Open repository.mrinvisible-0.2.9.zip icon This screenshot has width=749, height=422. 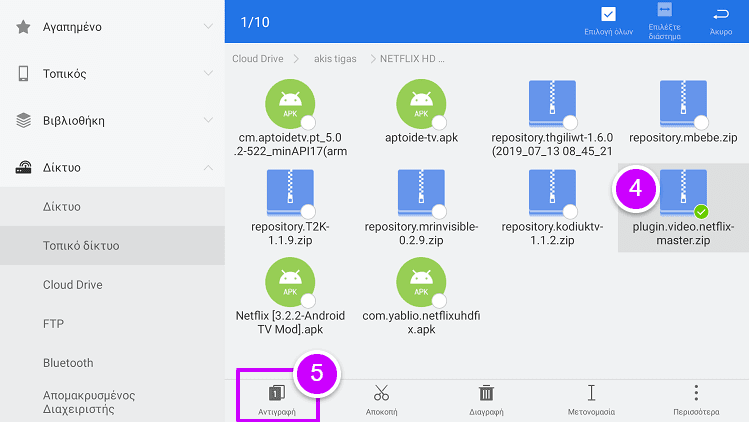click(x=421, y=193)
